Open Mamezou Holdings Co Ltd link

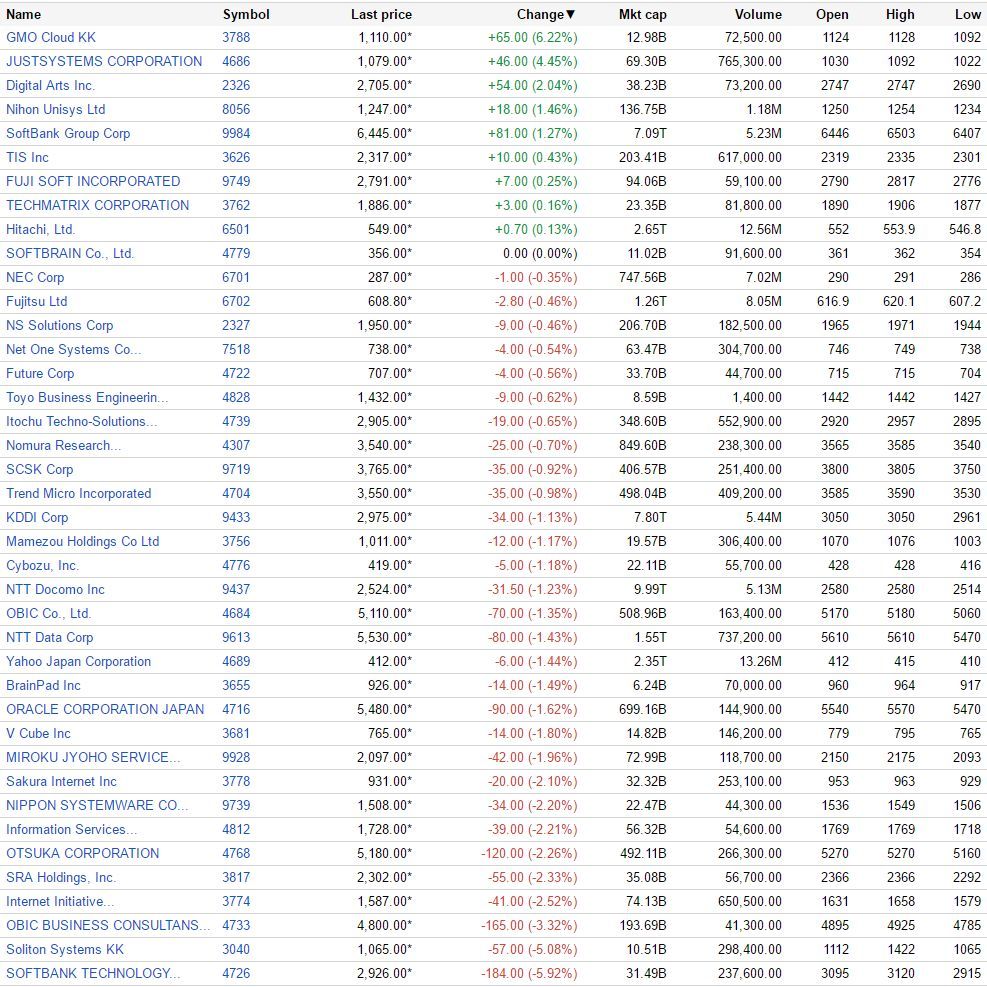pos(82,541)
